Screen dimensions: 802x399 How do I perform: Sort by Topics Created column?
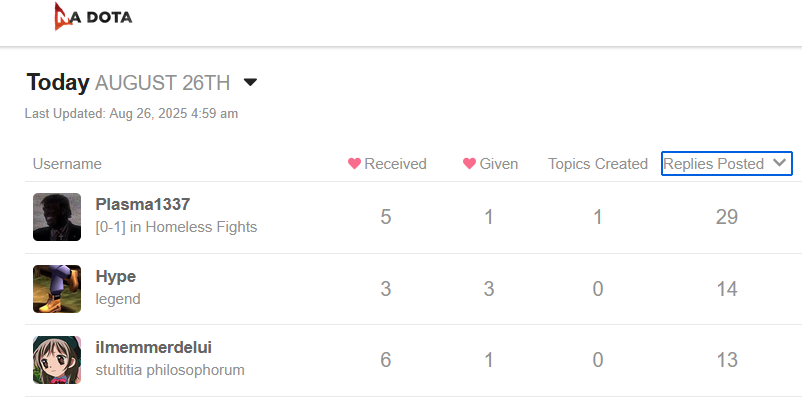coord(598,164)
